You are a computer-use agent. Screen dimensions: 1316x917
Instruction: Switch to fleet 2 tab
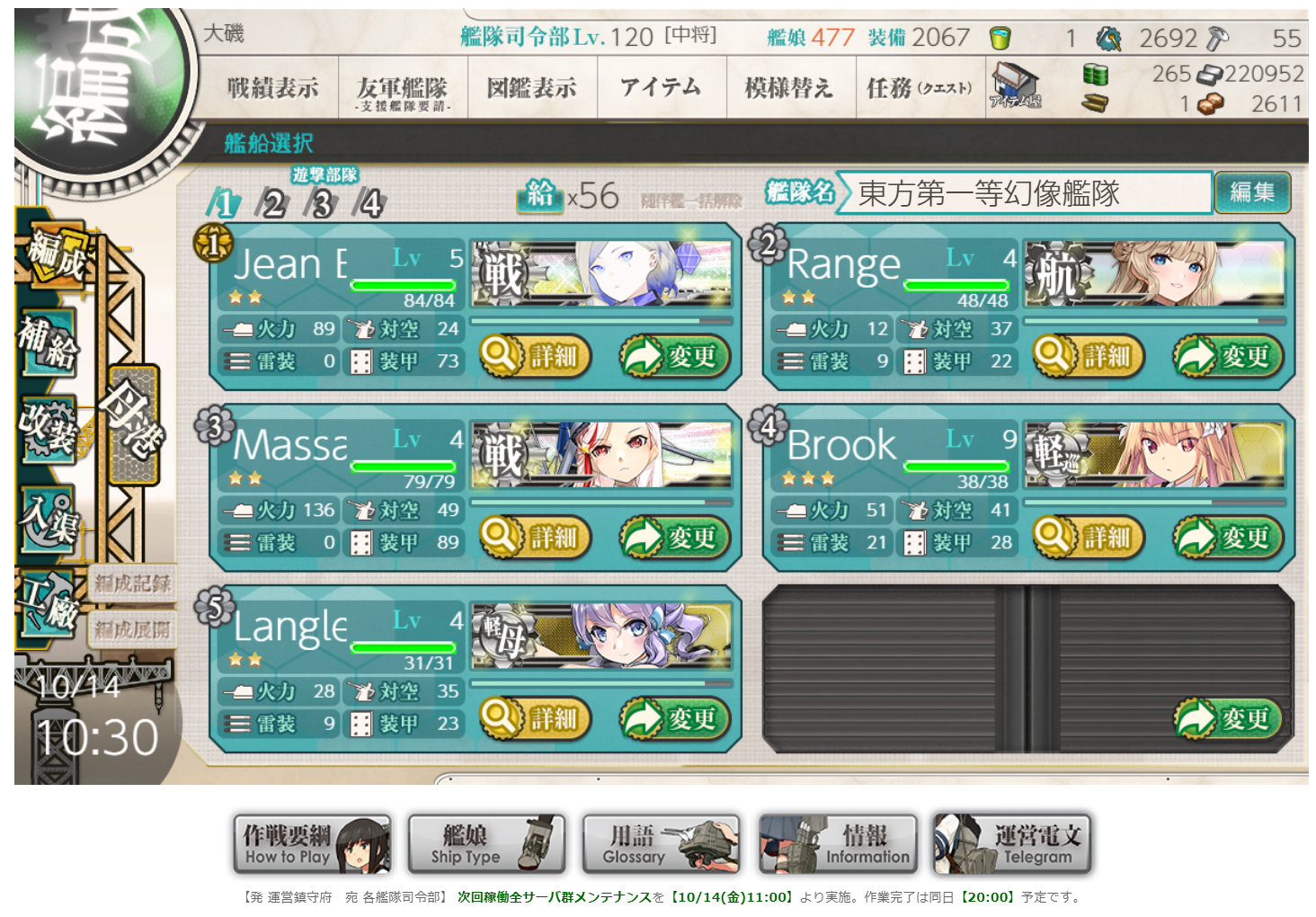(x=272, y=203)
